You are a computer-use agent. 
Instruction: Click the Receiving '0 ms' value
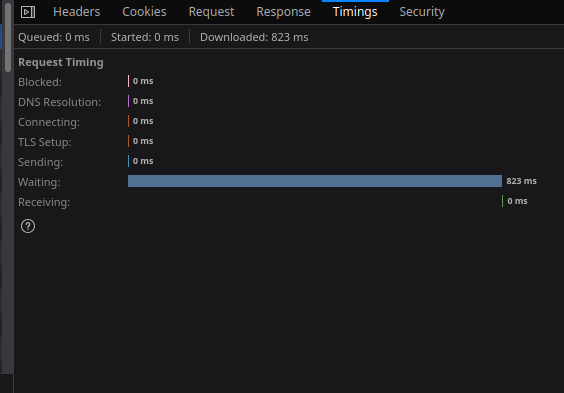(517, 201)
